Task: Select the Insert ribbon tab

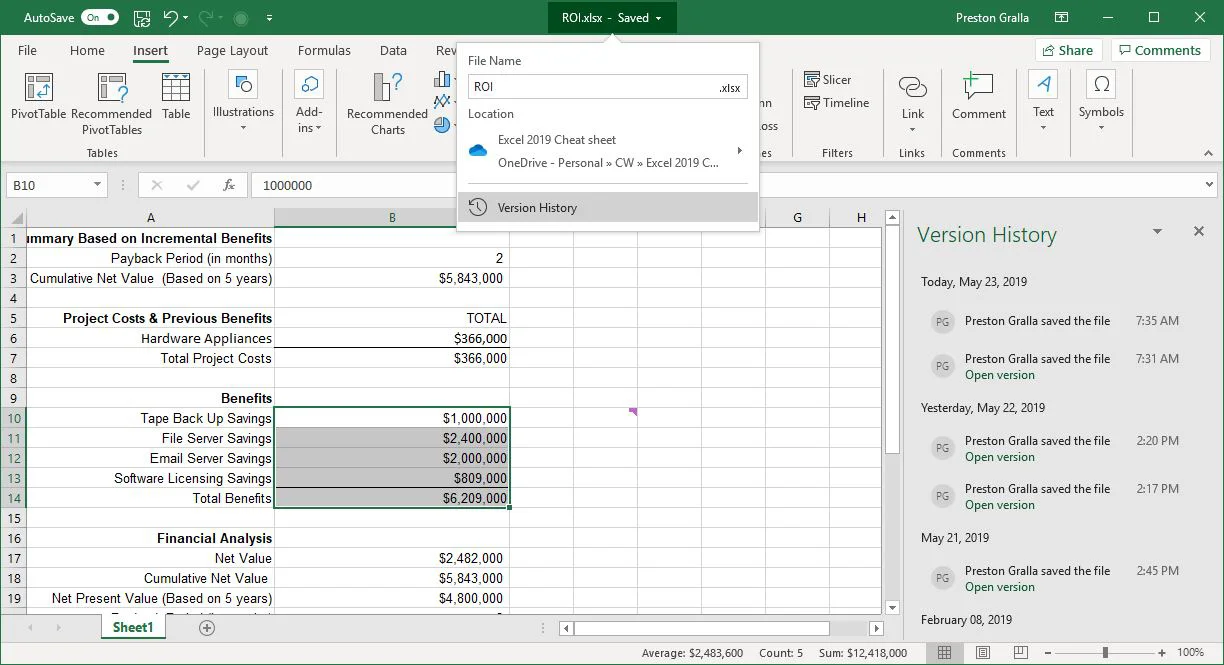Action: point(150,51)
